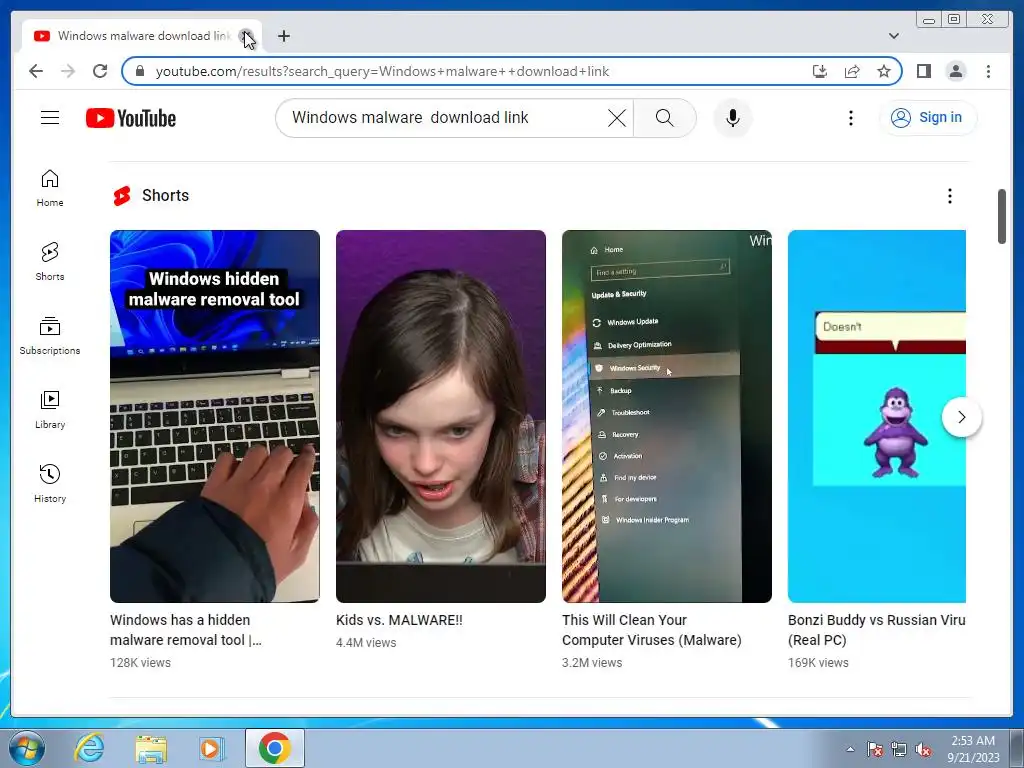
Task: Open the network tray icon
Action: pos(899,750)
